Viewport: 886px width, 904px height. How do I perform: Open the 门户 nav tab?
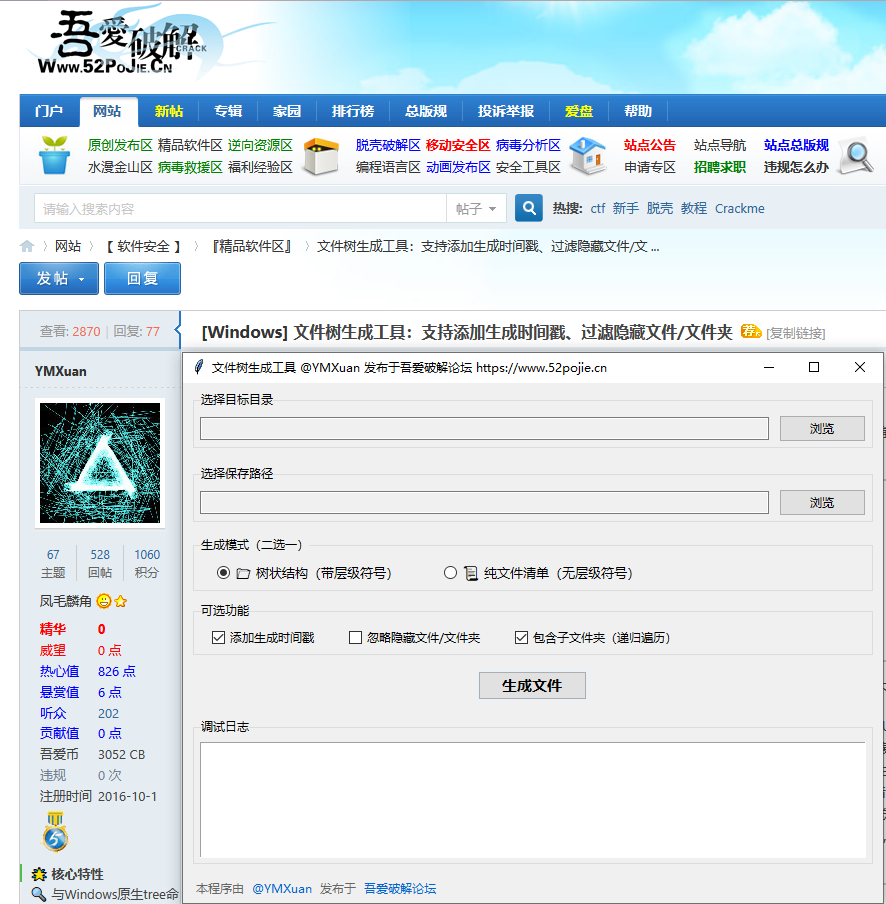tap(49, 111)
